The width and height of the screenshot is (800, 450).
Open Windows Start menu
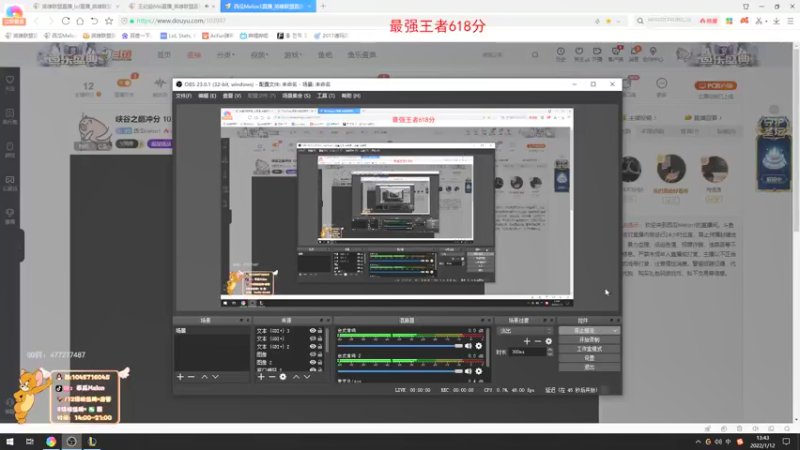click(x=10, y=441)
